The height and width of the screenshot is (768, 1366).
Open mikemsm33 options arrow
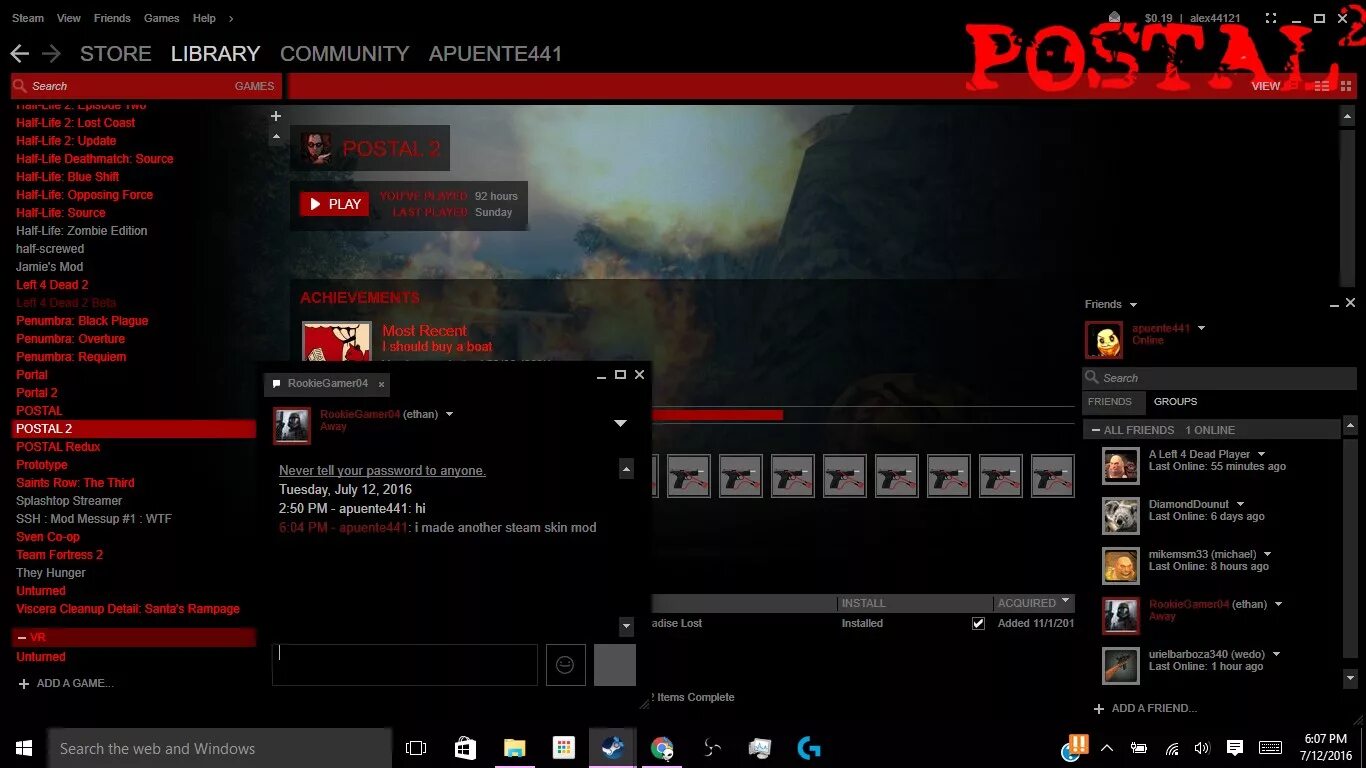click(1267, 554)
